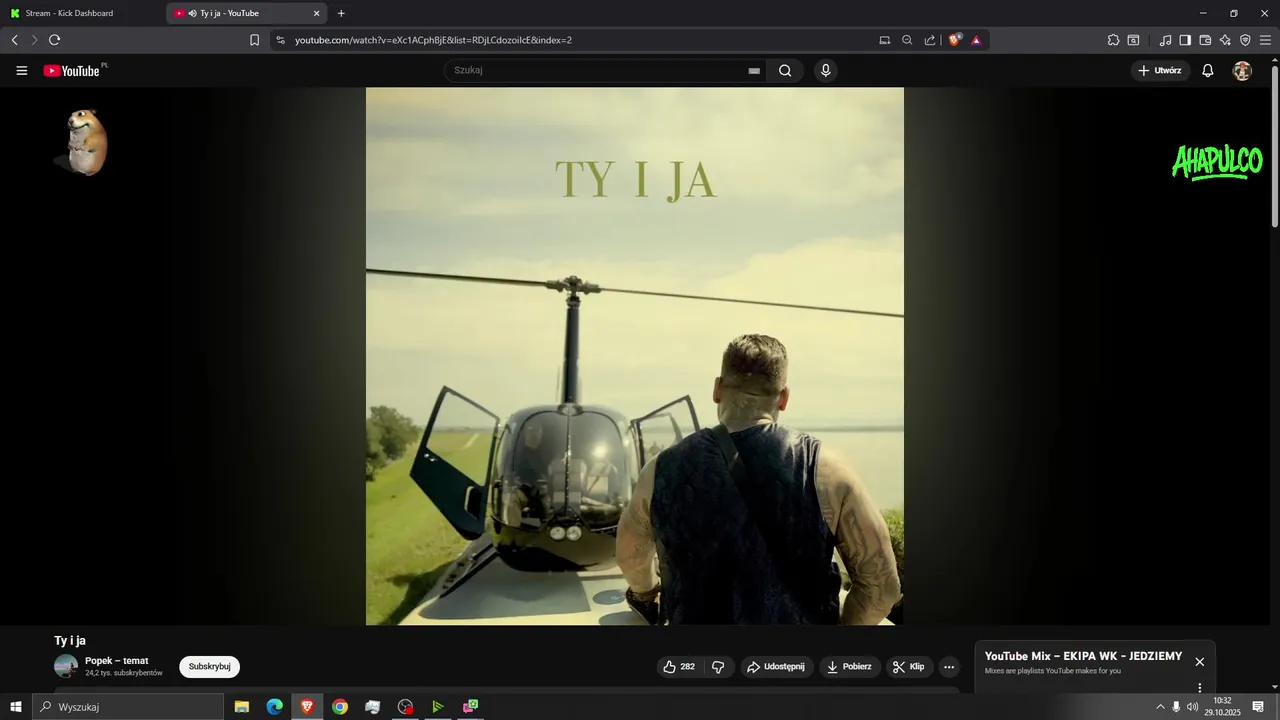Open the Windows notification center
The height and width of the screenshot is (720, 1280).
(x=1258, y=707)
